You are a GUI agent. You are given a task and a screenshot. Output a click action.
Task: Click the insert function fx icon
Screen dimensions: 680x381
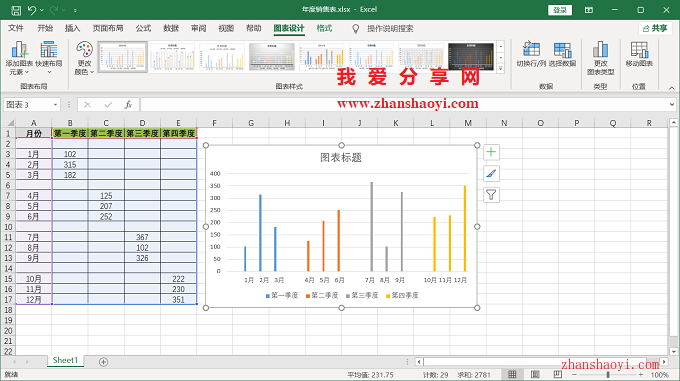click(128, 105)
